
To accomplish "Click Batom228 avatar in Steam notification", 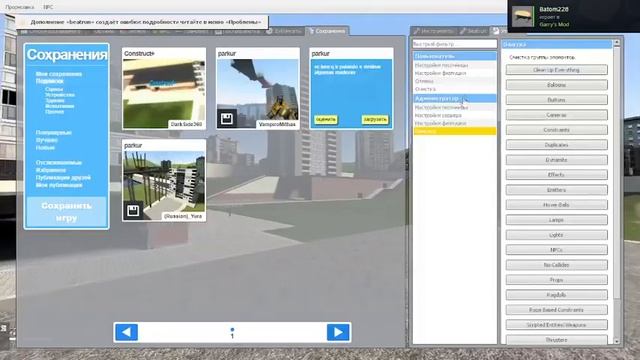I will click(x=522, y=17).
